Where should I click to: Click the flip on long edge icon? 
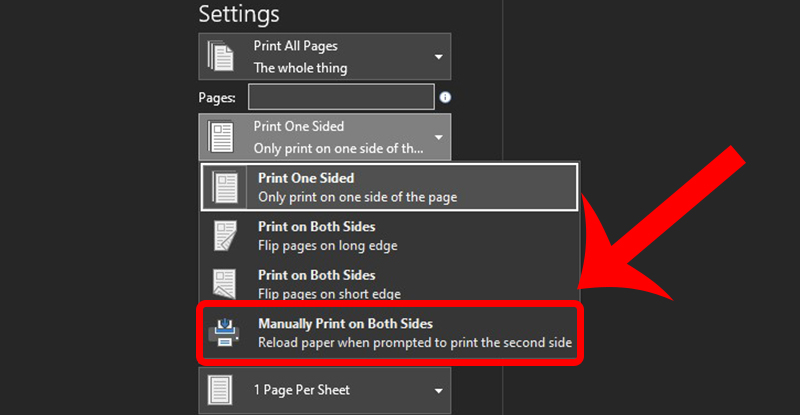pos(226,235)
